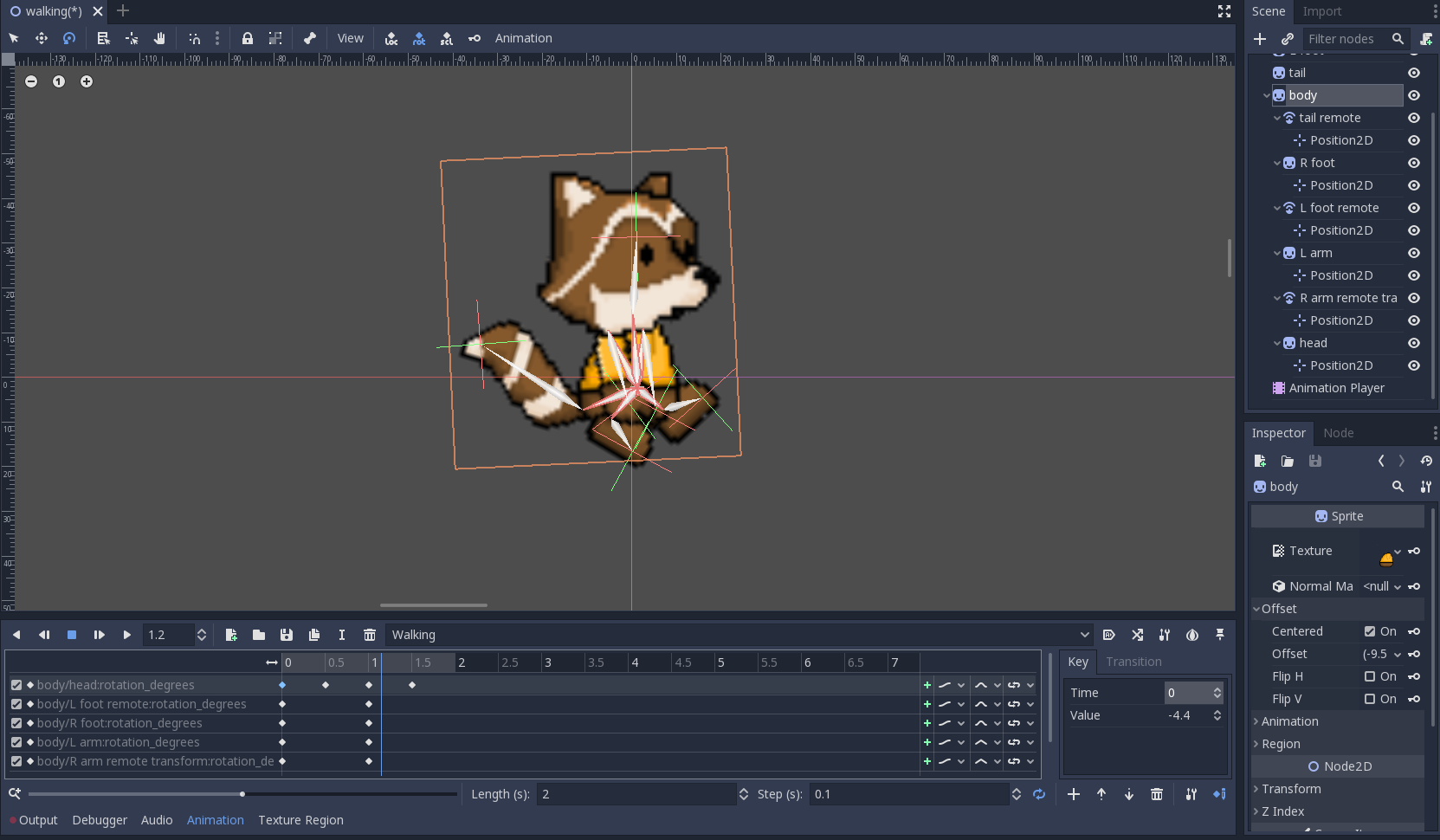This screenshot has width=1440, height=840.
Task: Enable onion skinning icon
Action: pos(1192,635)
